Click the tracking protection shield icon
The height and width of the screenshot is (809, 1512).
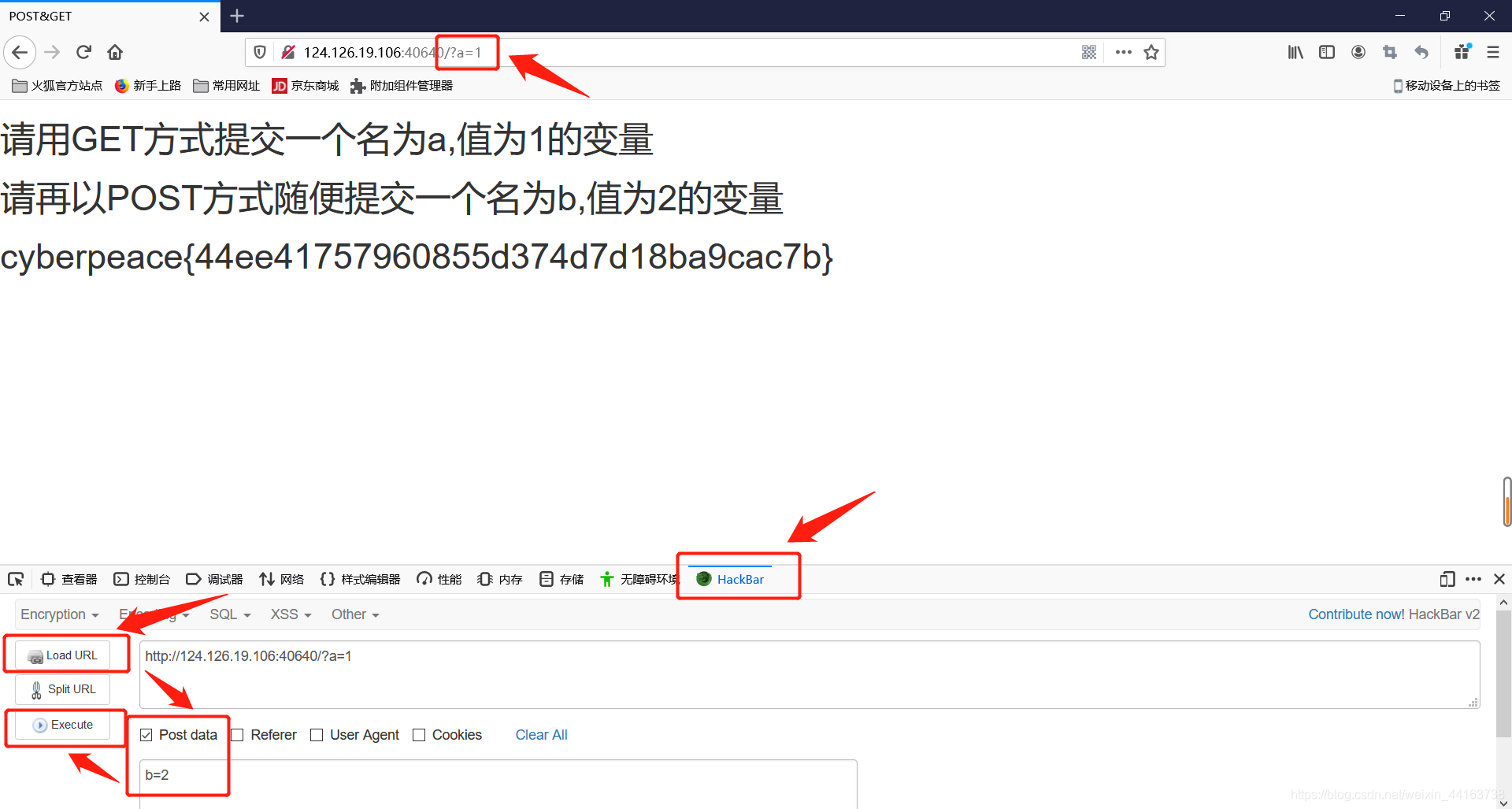point(260,52)
